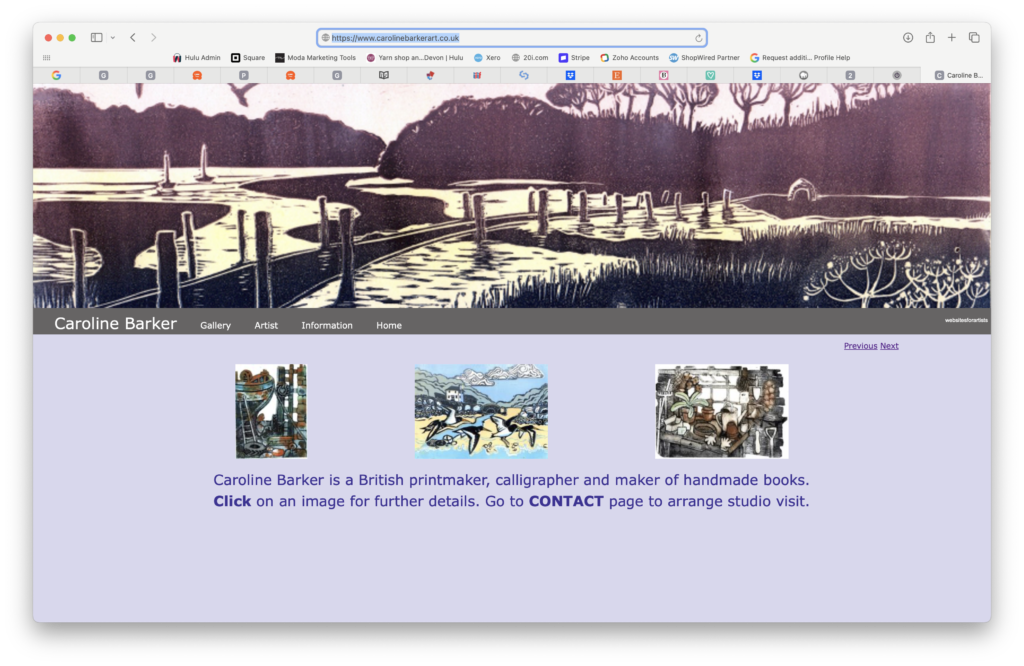The width and height of the screenshot is (1024, 666).
Task: Click the favorites grid icon
Action: (x=46, y=57)
